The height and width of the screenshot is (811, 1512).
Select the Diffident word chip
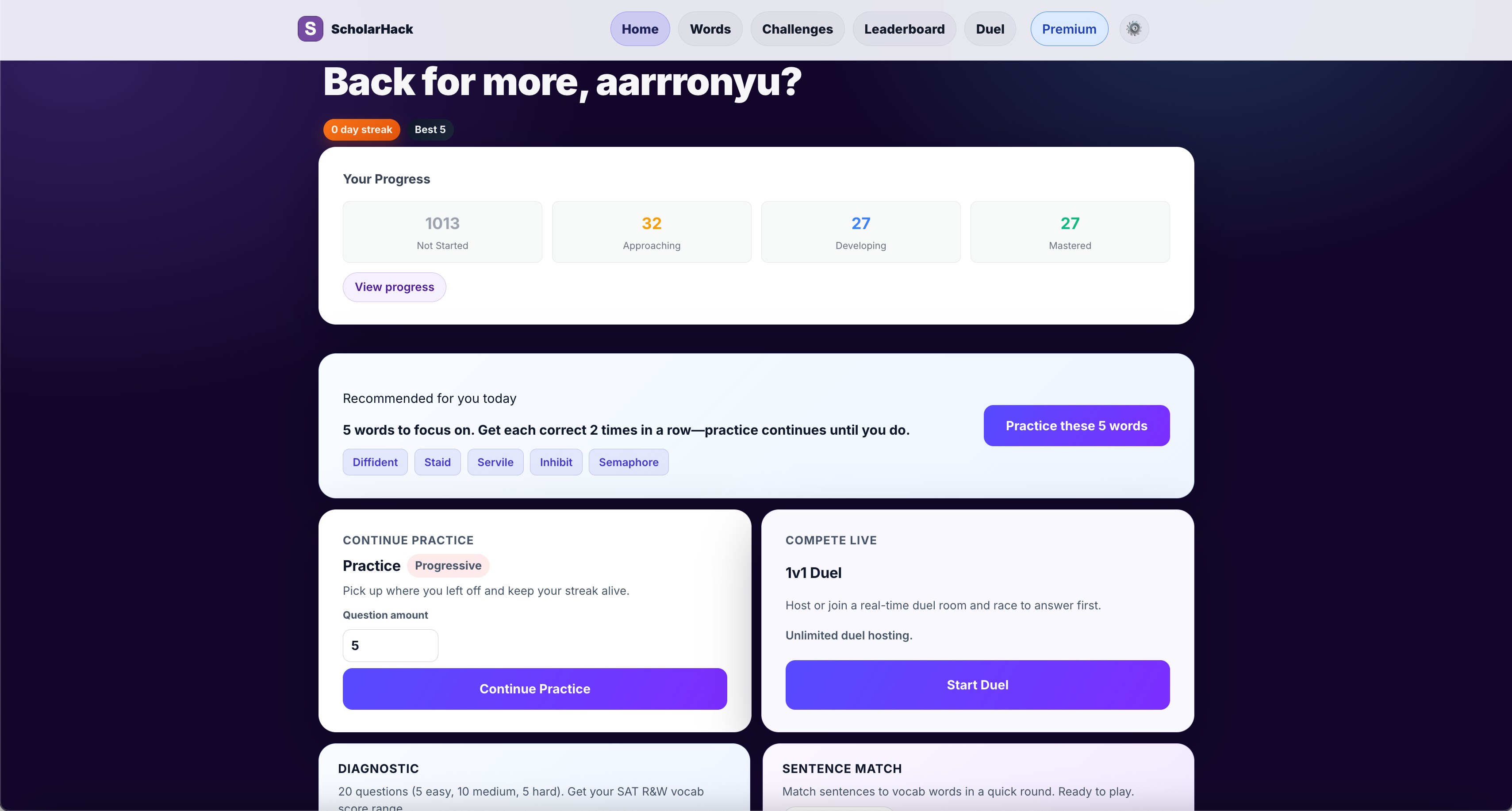(375, 463)
